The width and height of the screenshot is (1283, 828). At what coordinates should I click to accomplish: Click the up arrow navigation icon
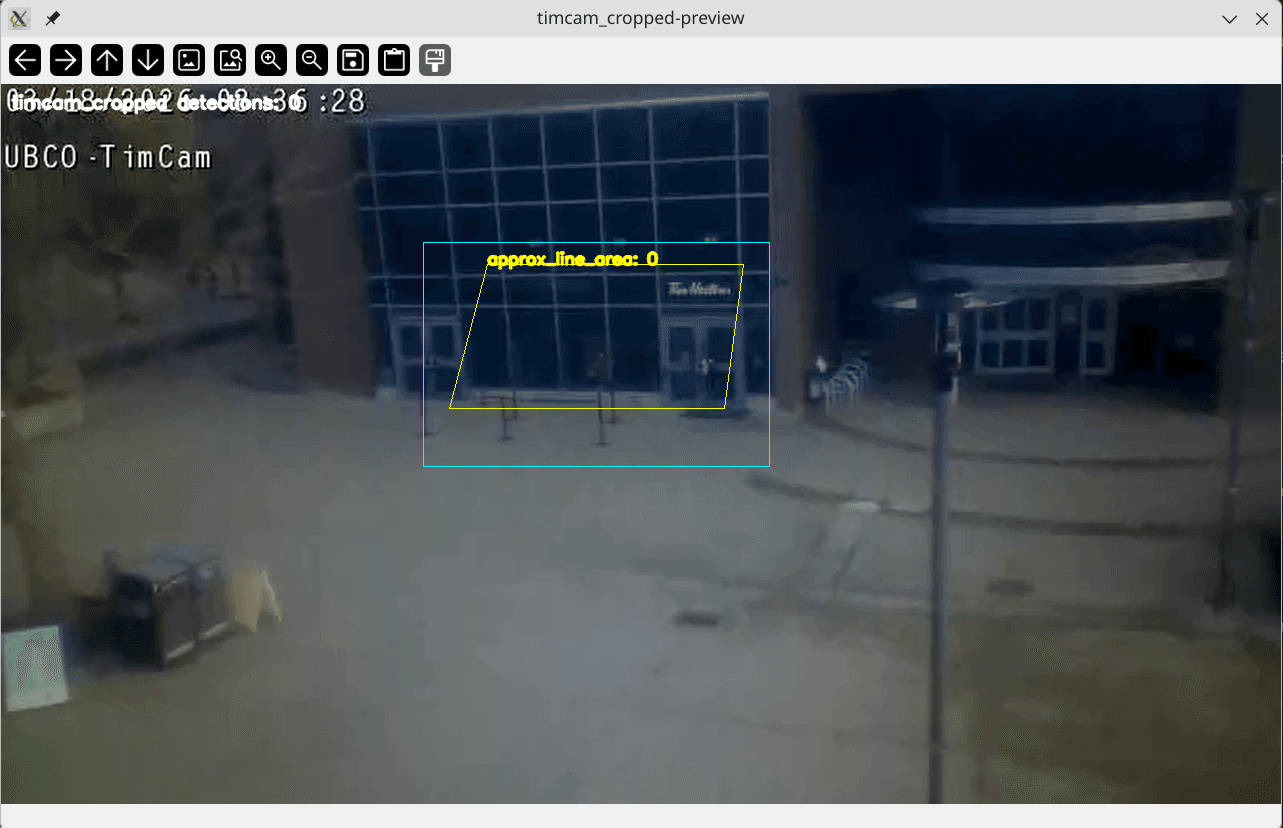pos(106,60)
